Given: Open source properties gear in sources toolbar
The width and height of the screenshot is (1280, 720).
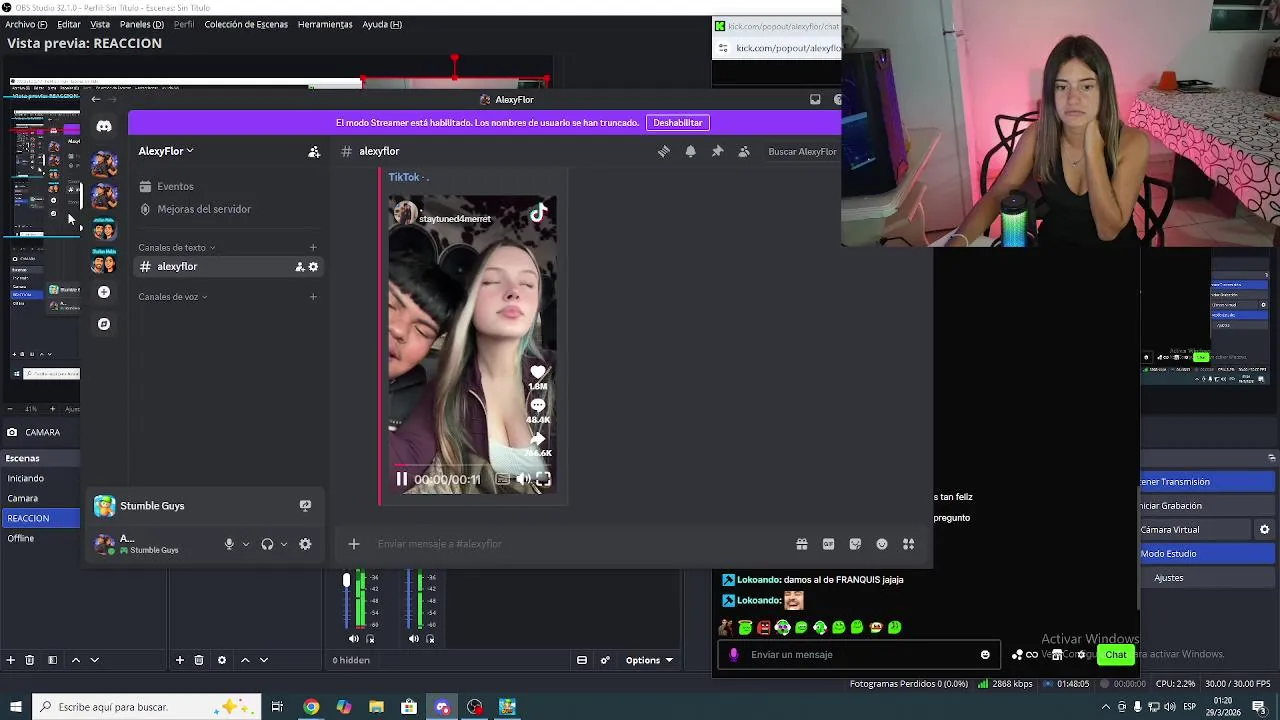Looking at the screenshot, I should pyautogui.click(x=222, y=660).
